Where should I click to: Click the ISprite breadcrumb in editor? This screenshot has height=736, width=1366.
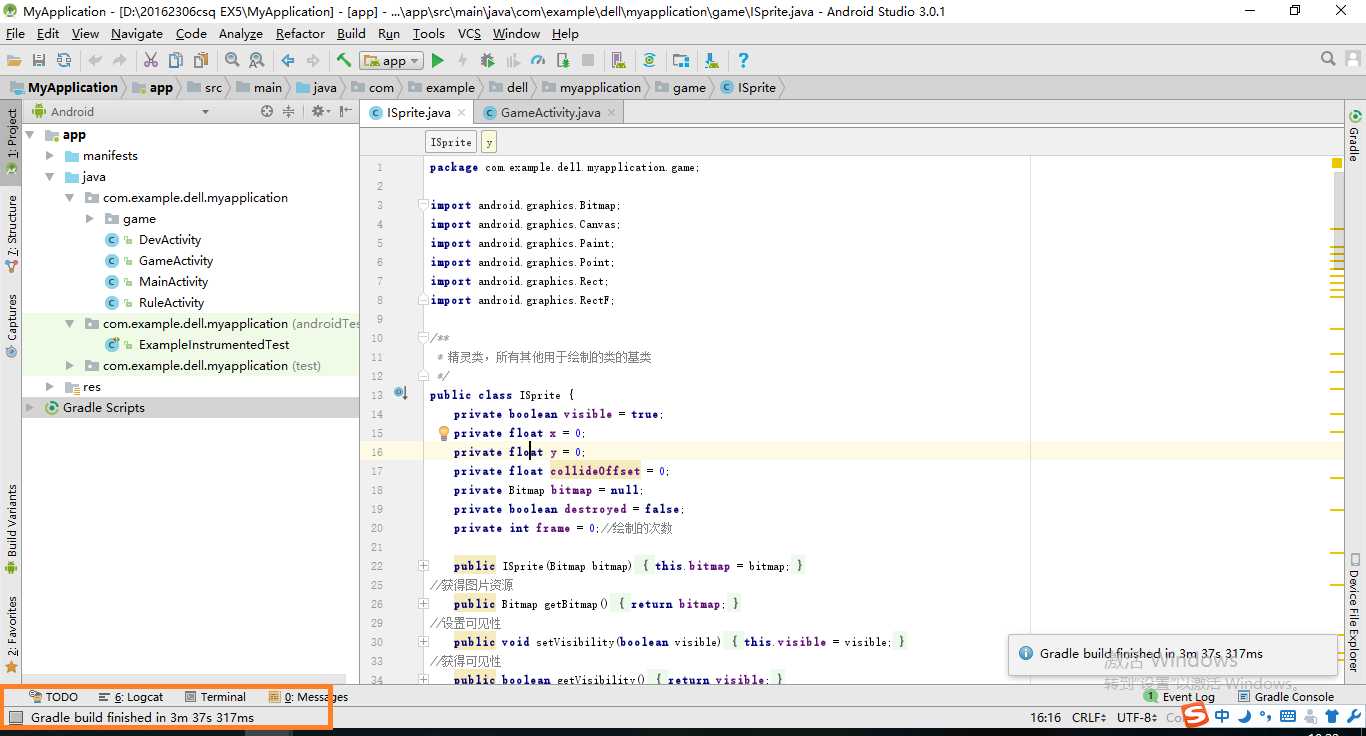451,142
